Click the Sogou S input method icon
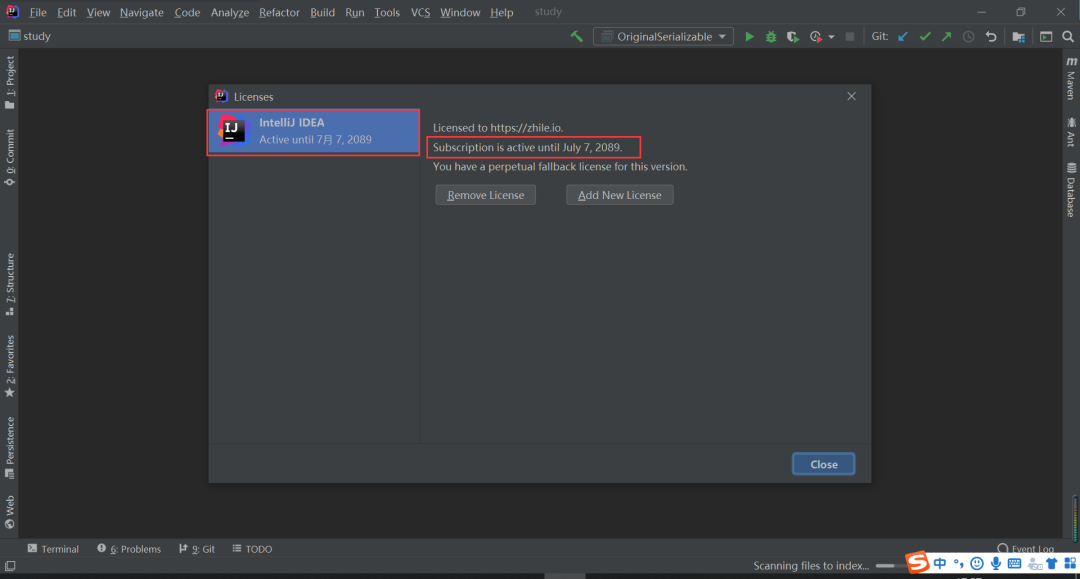Image resolution: width=1080 pixels, height=579 pixels. click(917, 562)
